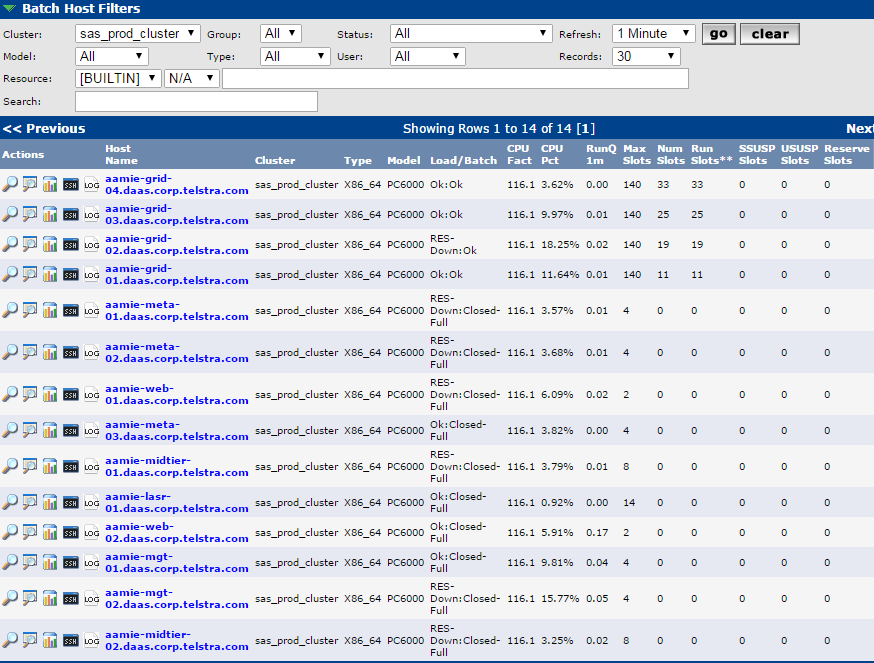Open SSH icon for aamie-meta-02 host
This screenshot has height=663, width=874.
point(70,352)
